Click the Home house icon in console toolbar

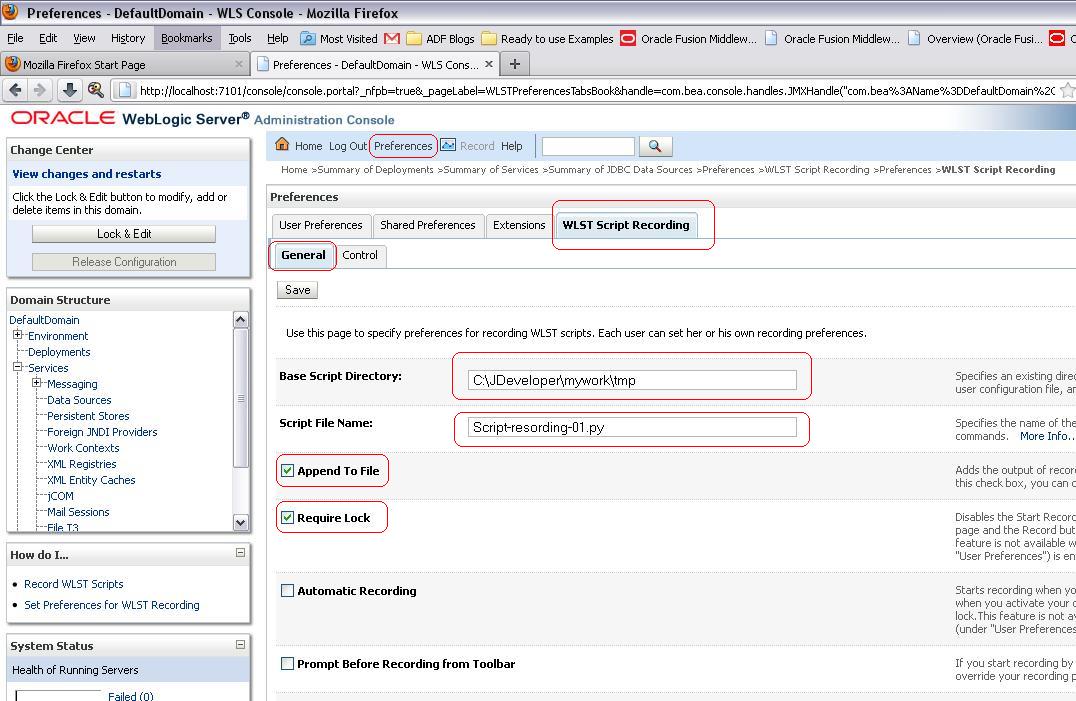point(282,145)
